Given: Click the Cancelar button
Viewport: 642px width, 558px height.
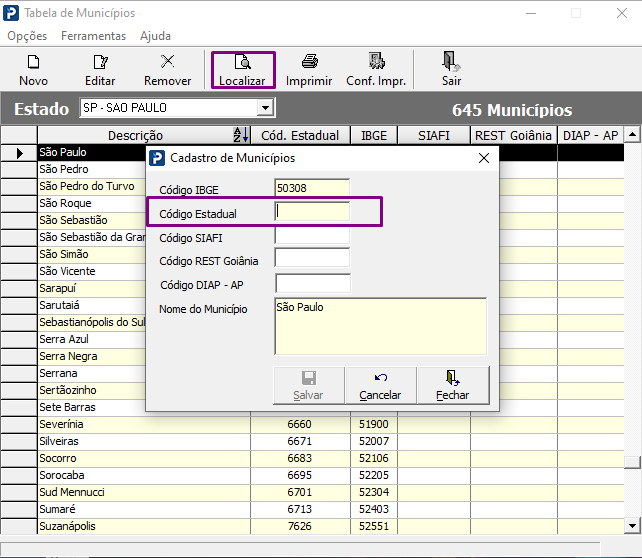Looking at the screenshot, I should [380, 385].
